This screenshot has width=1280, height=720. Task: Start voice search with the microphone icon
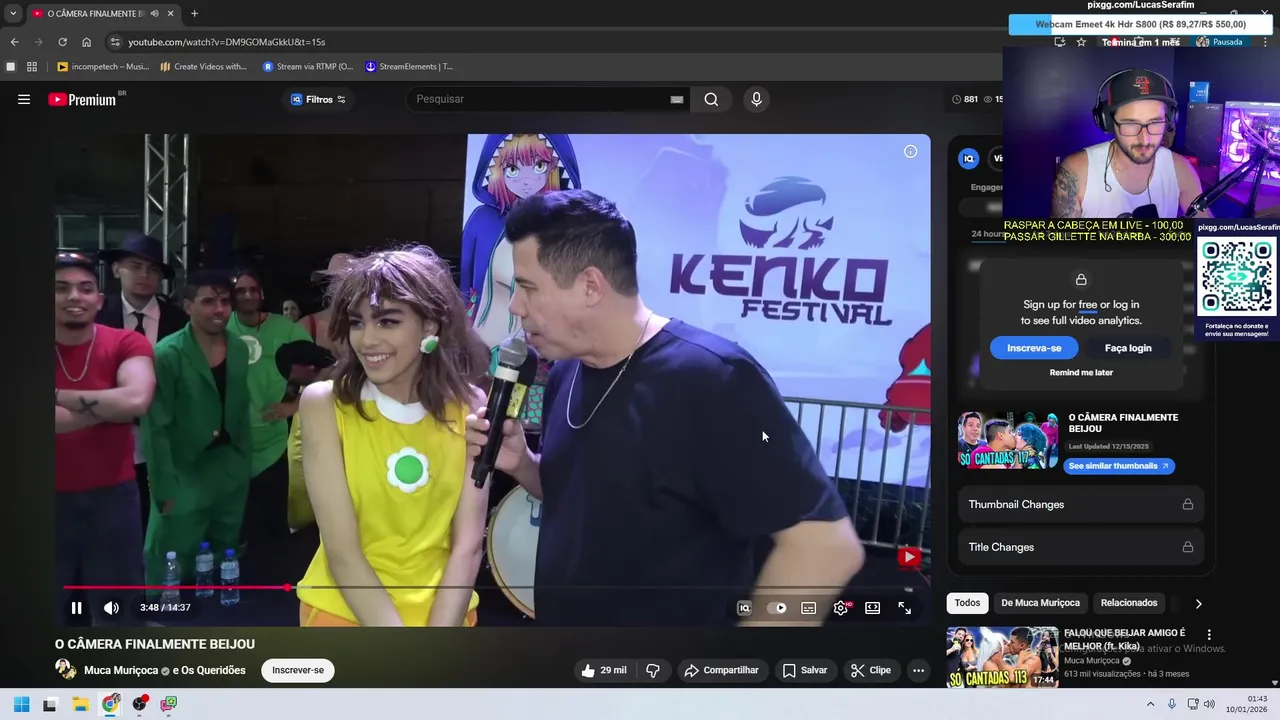tap(756, 99)
